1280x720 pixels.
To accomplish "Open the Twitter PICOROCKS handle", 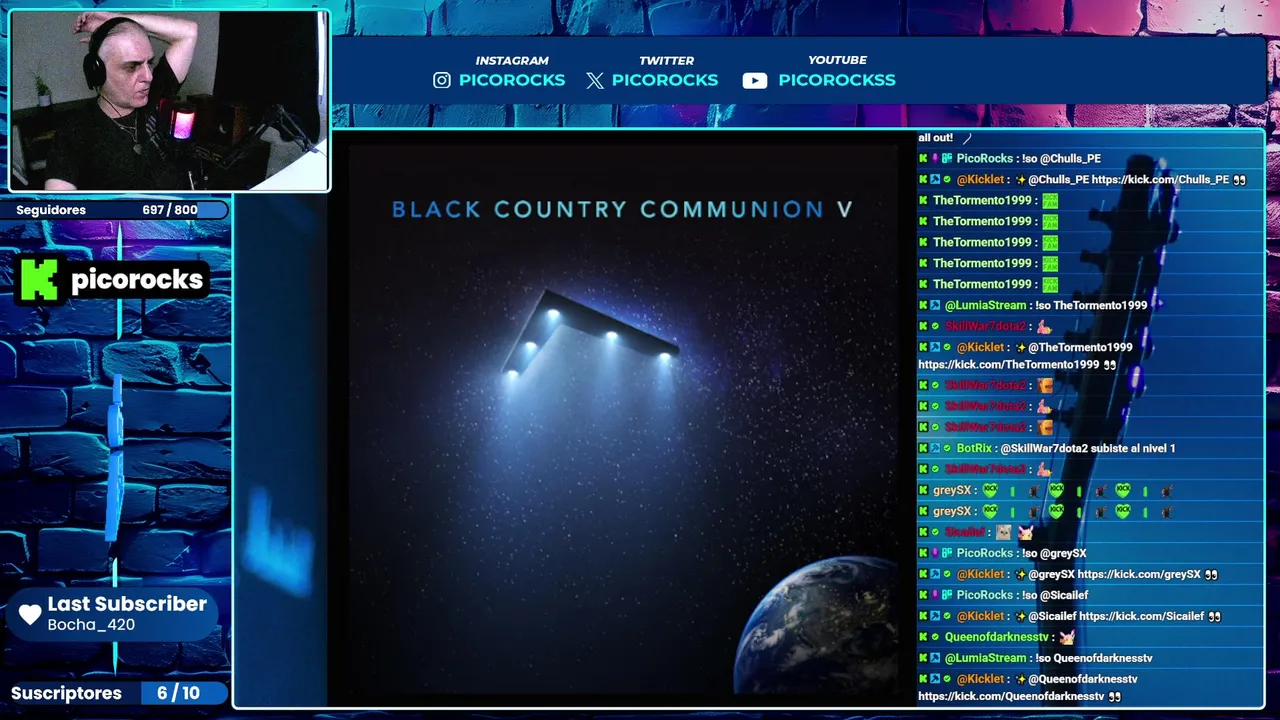I will click(665, 80).
